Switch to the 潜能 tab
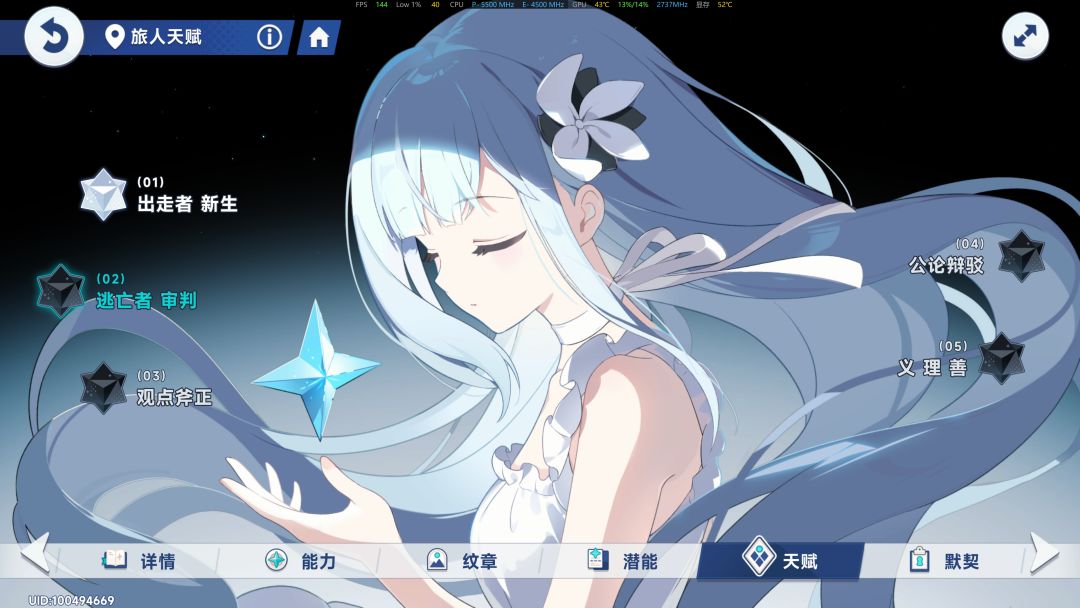Screen dimensions: 1080x608 [622, 560]
